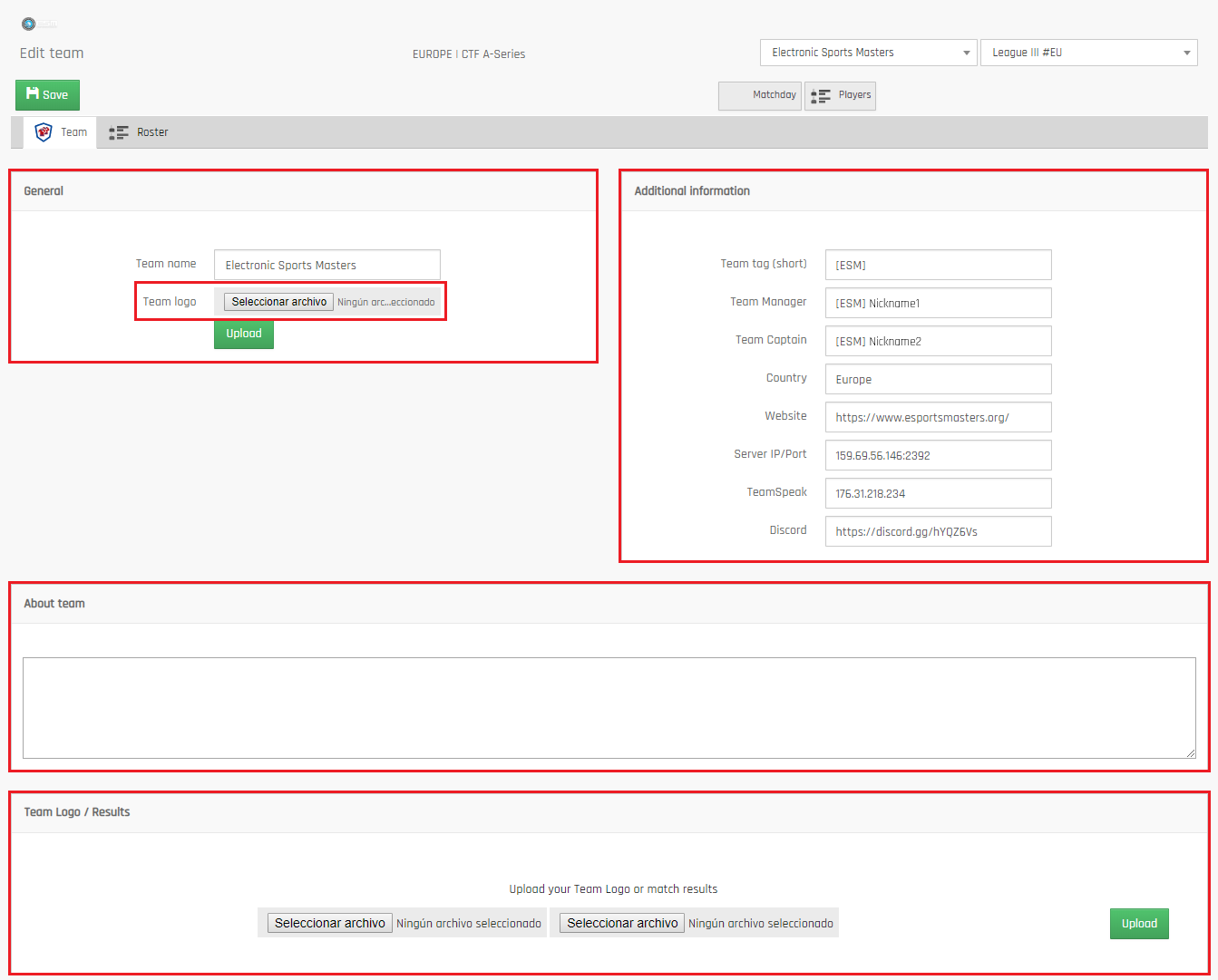Click the Server IP/Port field
Screen dimensions: 1218x980
939,455
